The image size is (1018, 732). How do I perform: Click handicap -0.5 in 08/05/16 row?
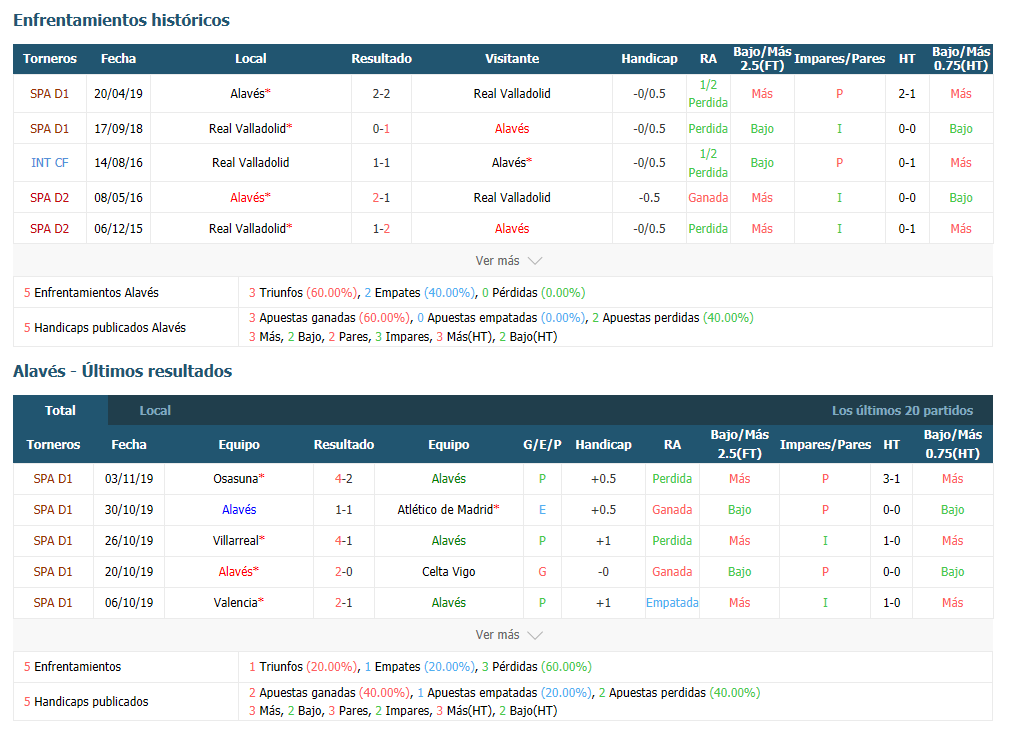coord(649,197)
